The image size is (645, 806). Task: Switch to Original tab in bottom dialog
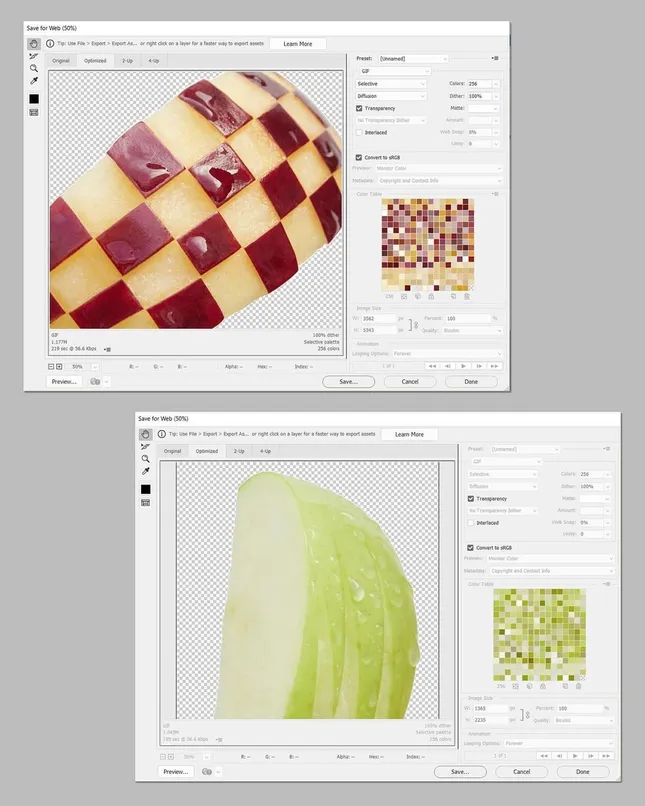(x=172, y=451)
